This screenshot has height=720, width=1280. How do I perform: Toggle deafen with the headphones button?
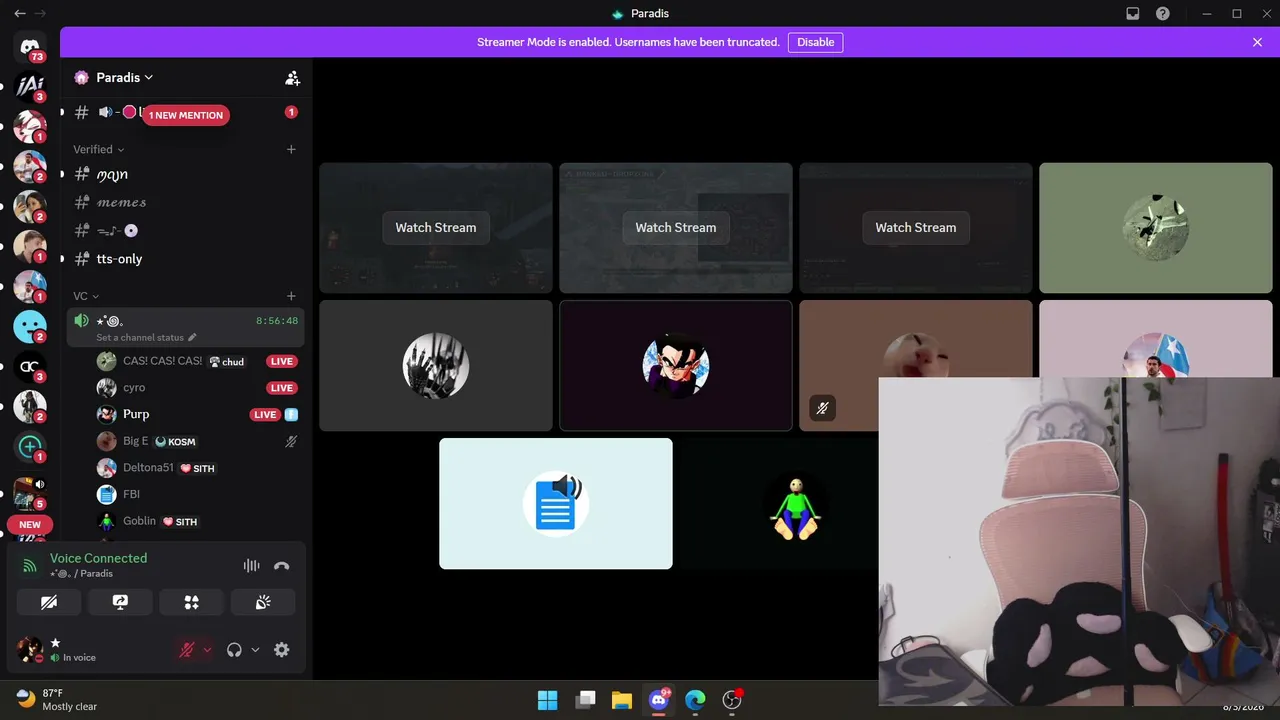pyautogui.click(x=234, y=650)
